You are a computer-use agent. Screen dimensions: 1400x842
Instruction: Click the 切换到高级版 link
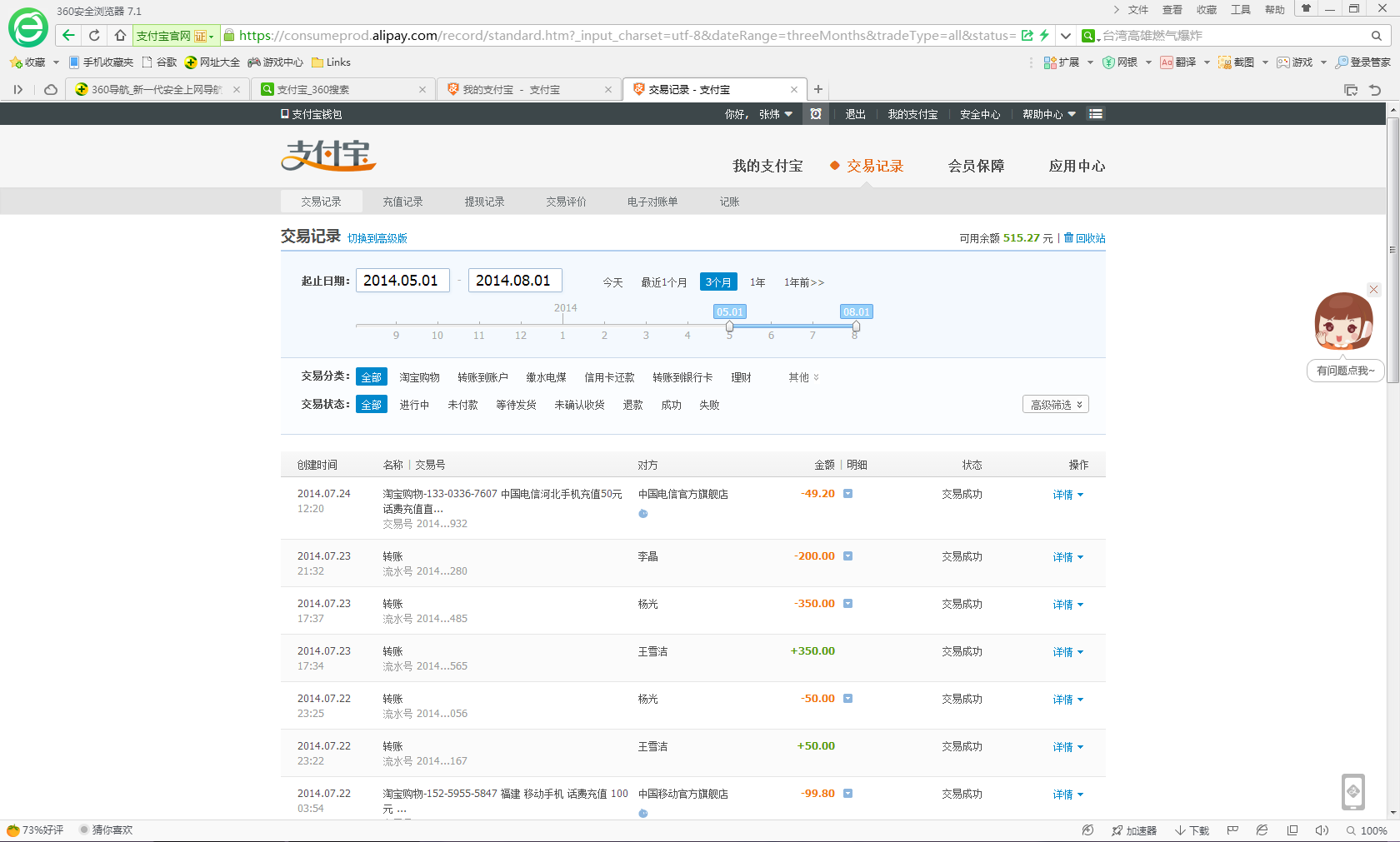pyautogui.click(x=377, y=238)
